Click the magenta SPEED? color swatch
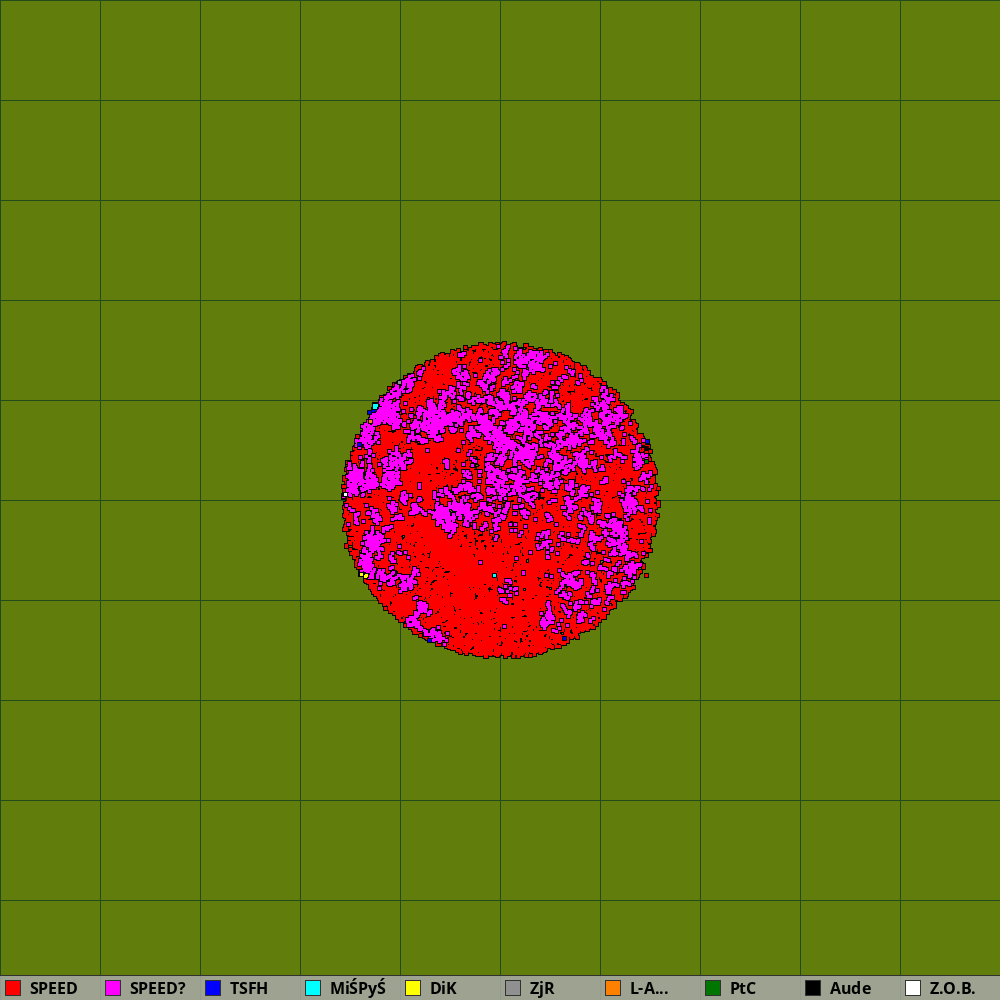The width and height of the screenshot is (1000, 1000). click(x=113, y=988)
